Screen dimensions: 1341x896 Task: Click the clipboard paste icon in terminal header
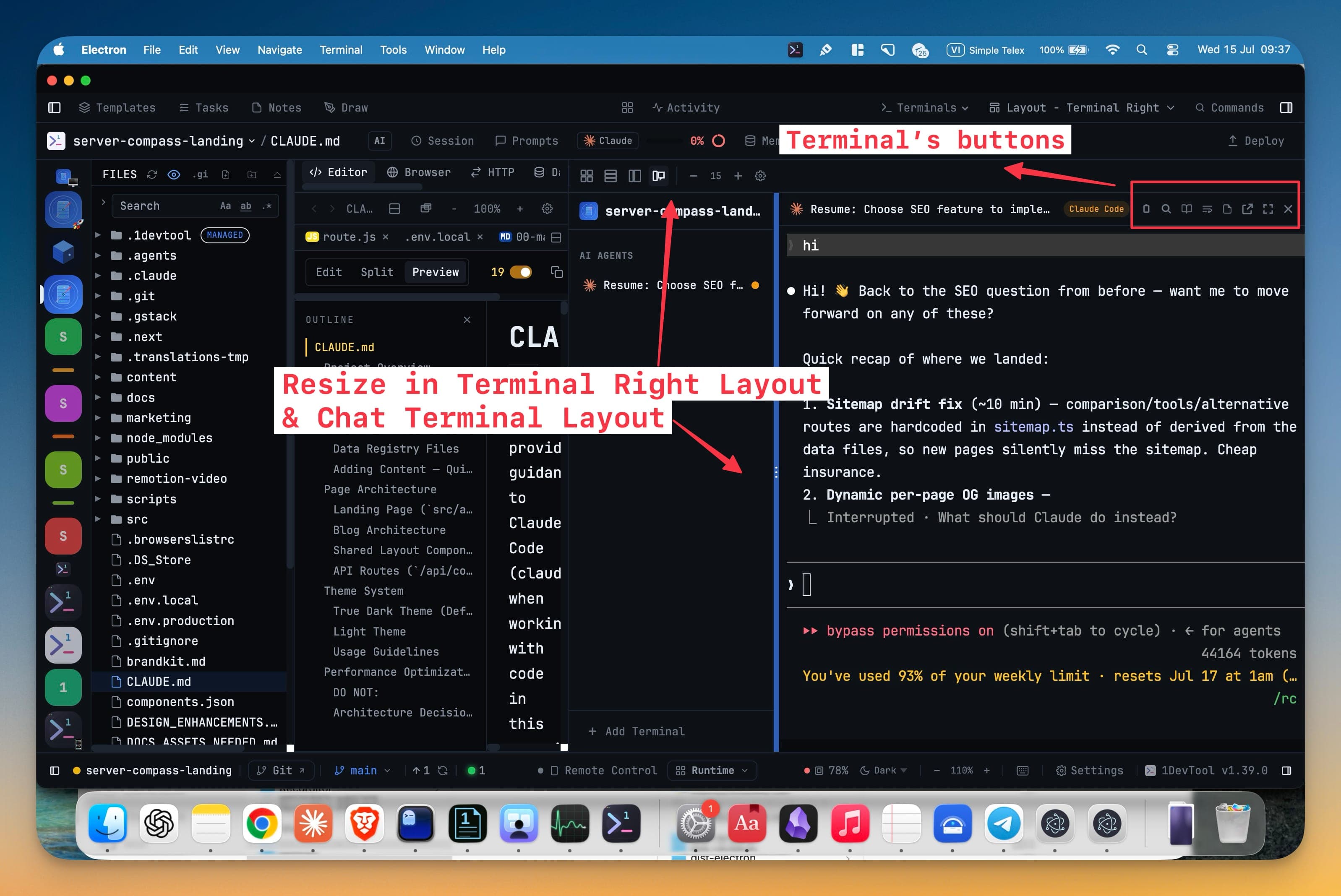tap(1146, 209)
